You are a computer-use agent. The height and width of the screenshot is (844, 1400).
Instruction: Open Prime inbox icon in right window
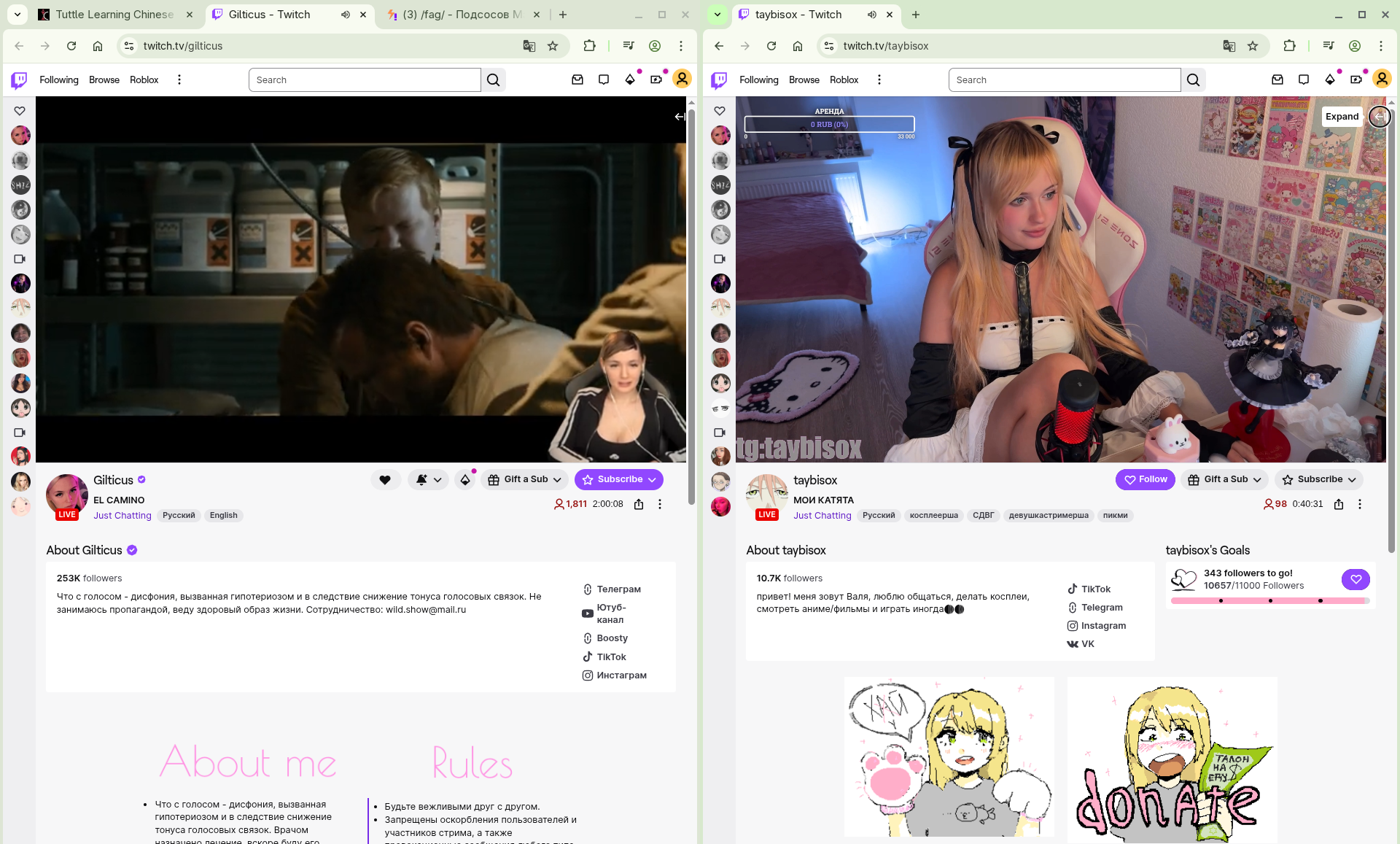(x=1277, y=80)
